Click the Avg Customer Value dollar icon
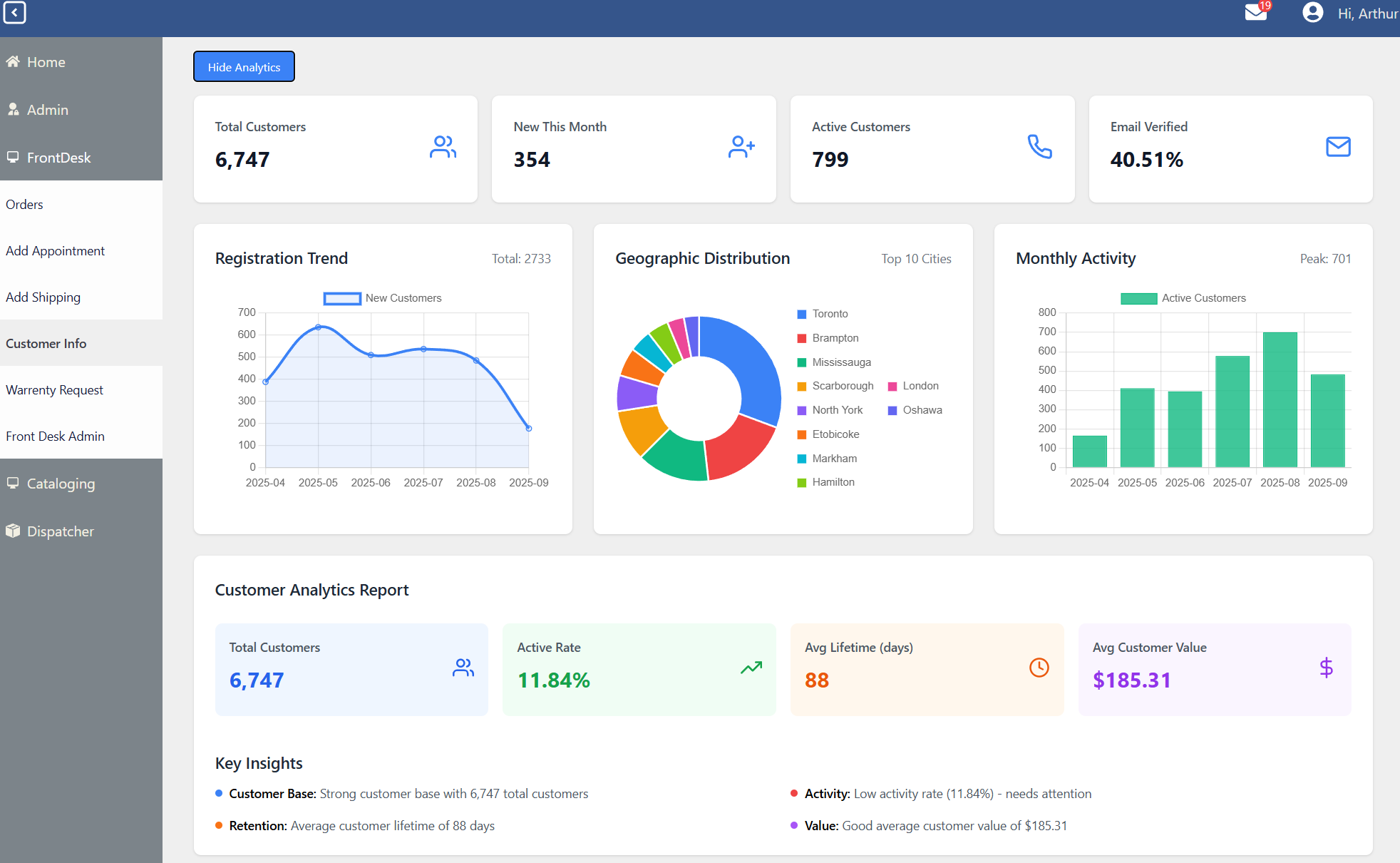1400x863 pixels. pos(1326,668)
